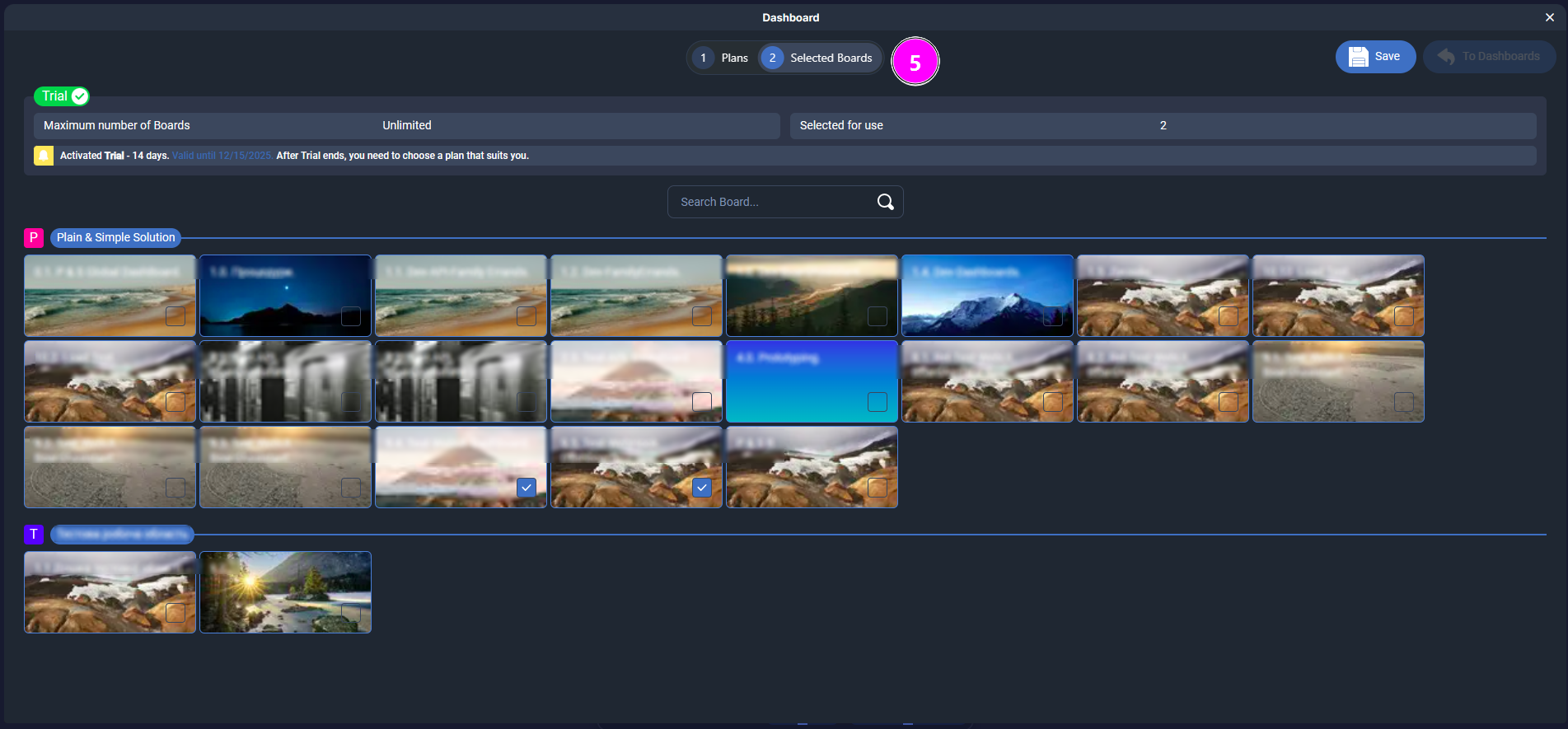This screenshot has width=1568, height=729.
Task: Switch to the Plans step
Action: coord(722,58)
